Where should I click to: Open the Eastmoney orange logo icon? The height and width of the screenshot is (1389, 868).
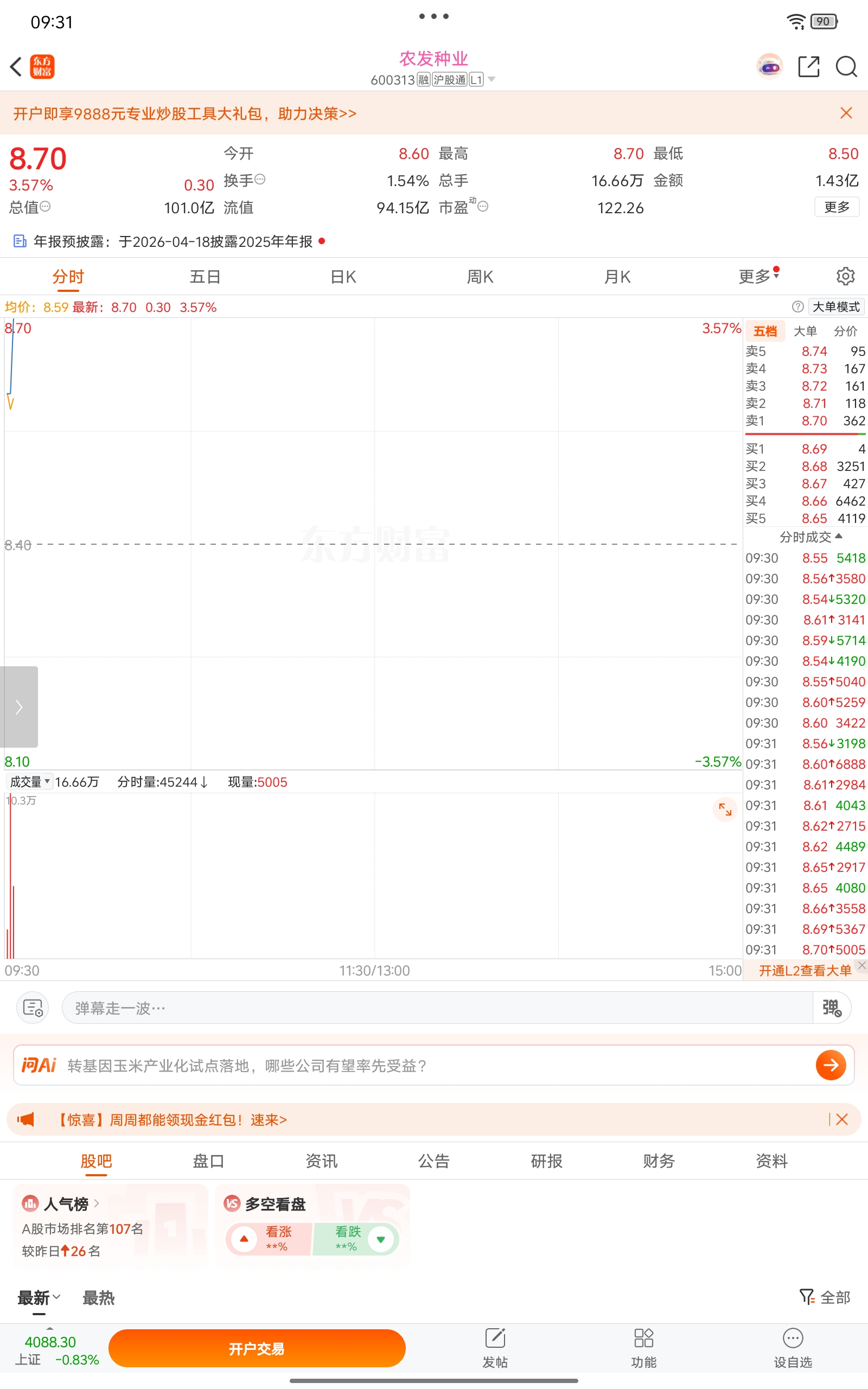click(x=42, y=67)
